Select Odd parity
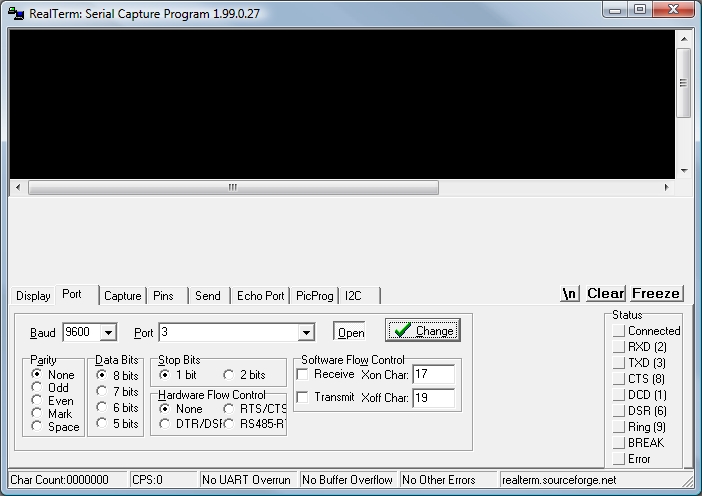Image resolution: width=702 pixels, height=496 pixels. pos(50,387)
